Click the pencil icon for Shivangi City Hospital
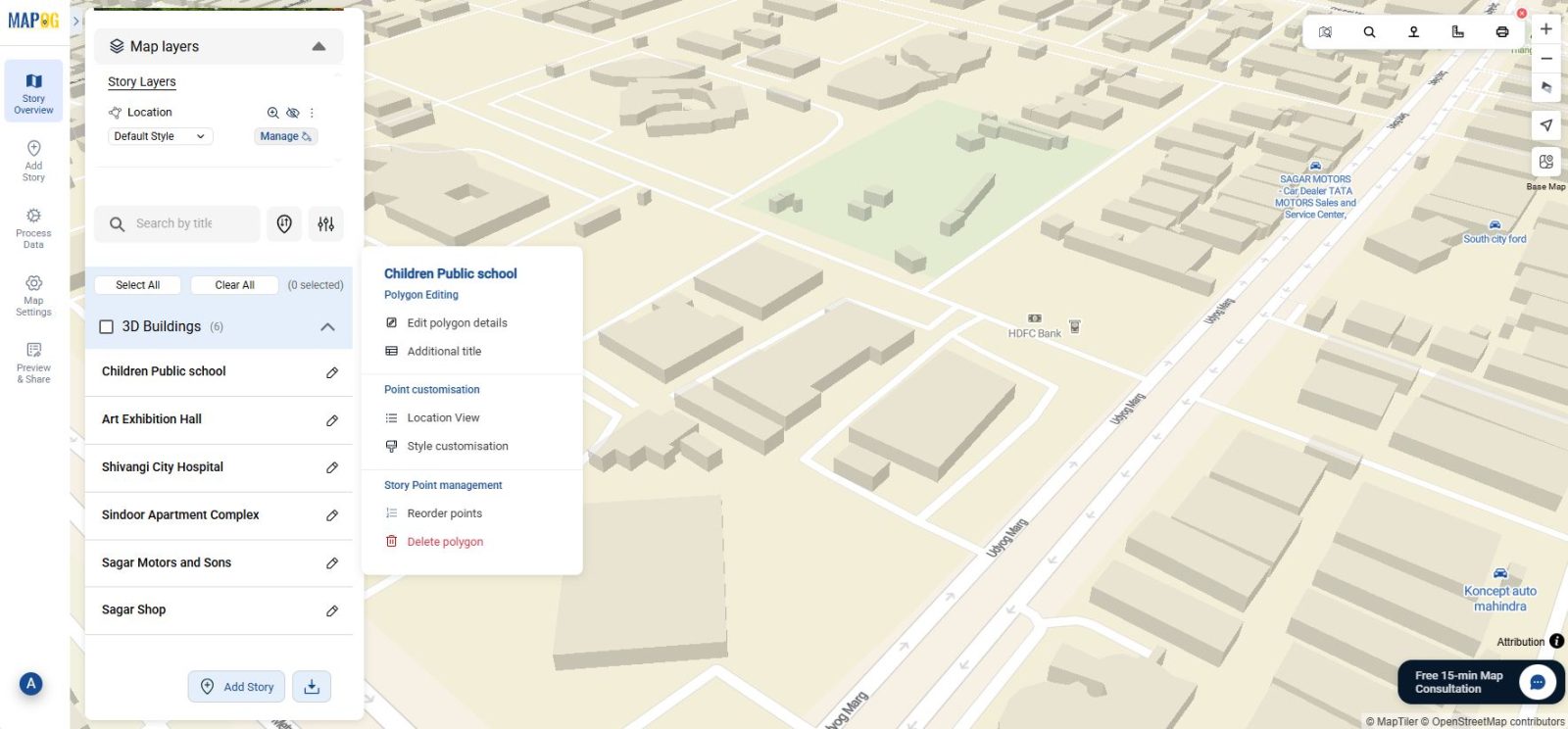Screen dimensions: 1568x729 coord(332,468)
